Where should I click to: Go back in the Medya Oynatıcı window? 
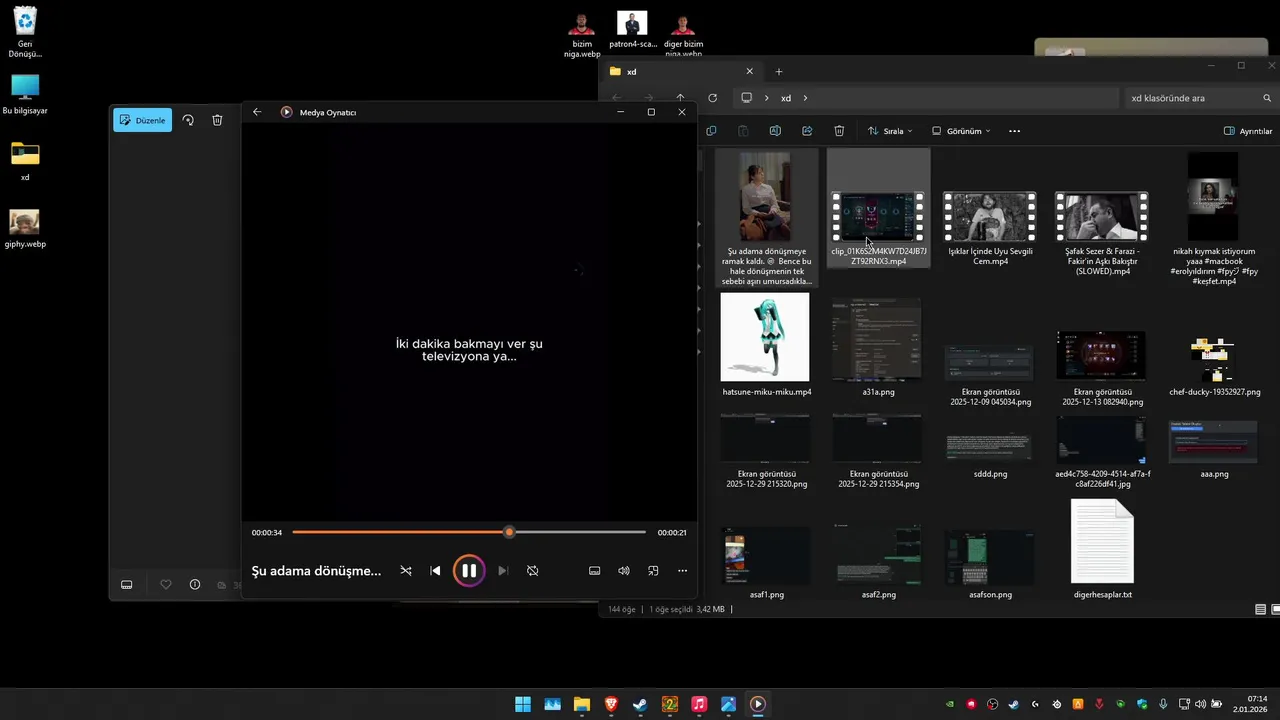click(x=257, y=112)
